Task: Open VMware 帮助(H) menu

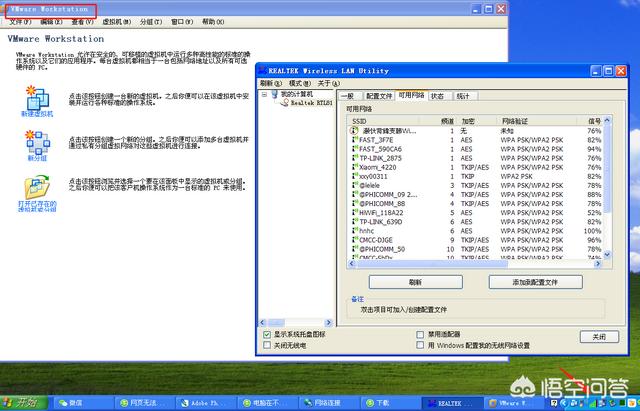Action: click(x=213, y=22)
